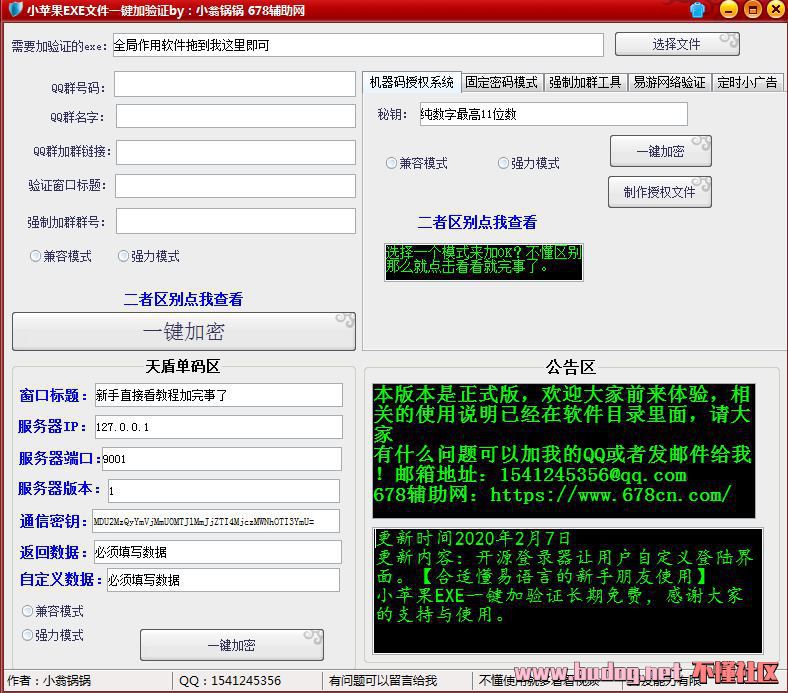Screen dimensions: 788x693
Task: Click the app icon in the title bar
Action: tap(12, 10)
